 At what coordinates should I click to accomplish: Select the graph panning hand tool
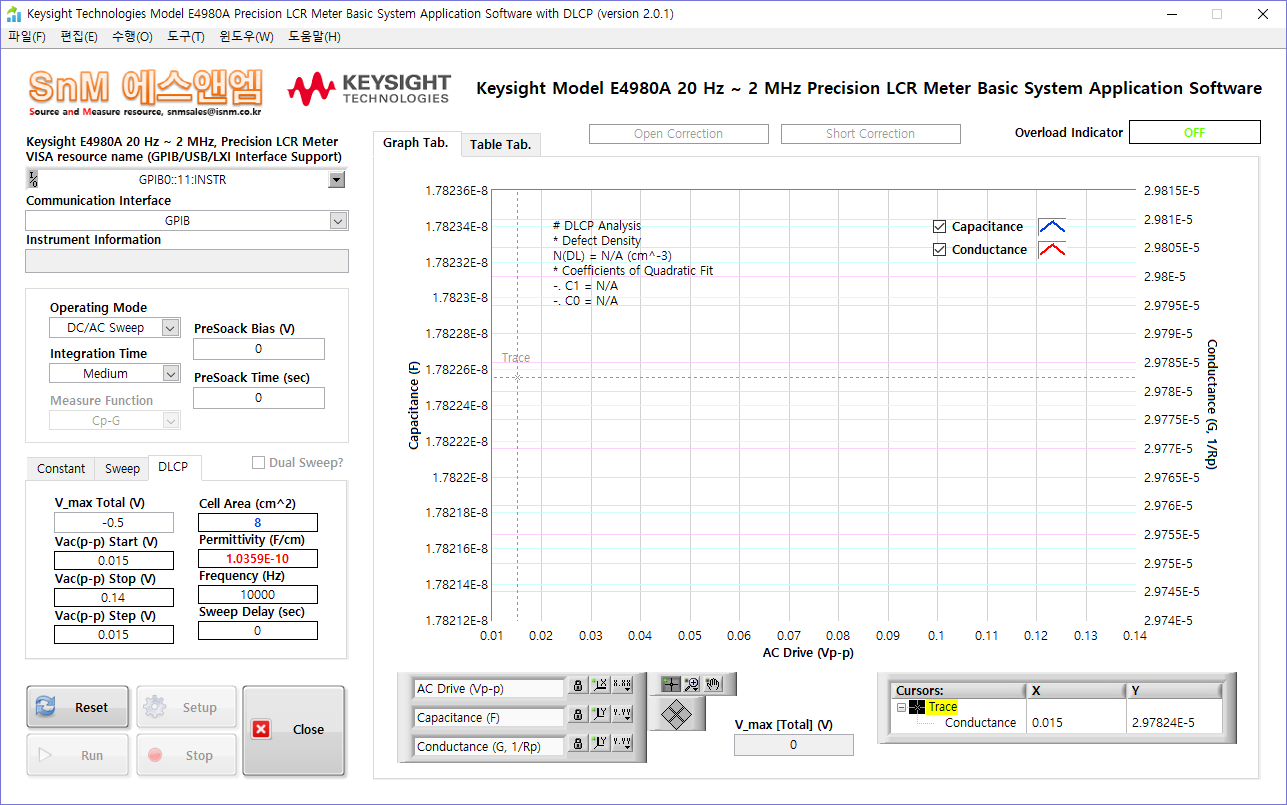[x=713, y=684]
